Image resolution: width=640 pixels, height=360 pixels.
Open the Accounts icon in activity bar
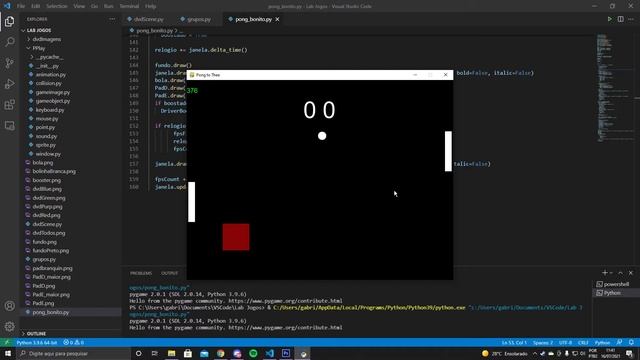(9, 306)
